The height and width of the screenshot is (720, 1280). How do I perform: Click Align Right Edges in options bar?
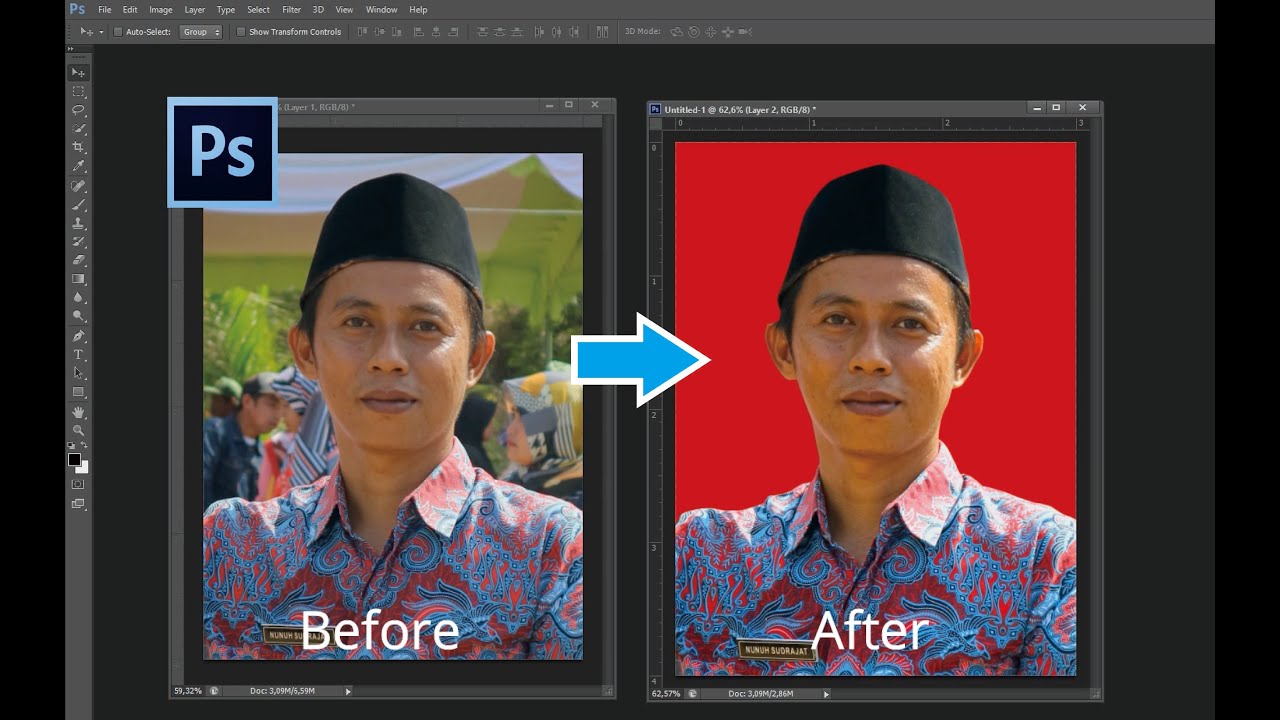[454, 32]
